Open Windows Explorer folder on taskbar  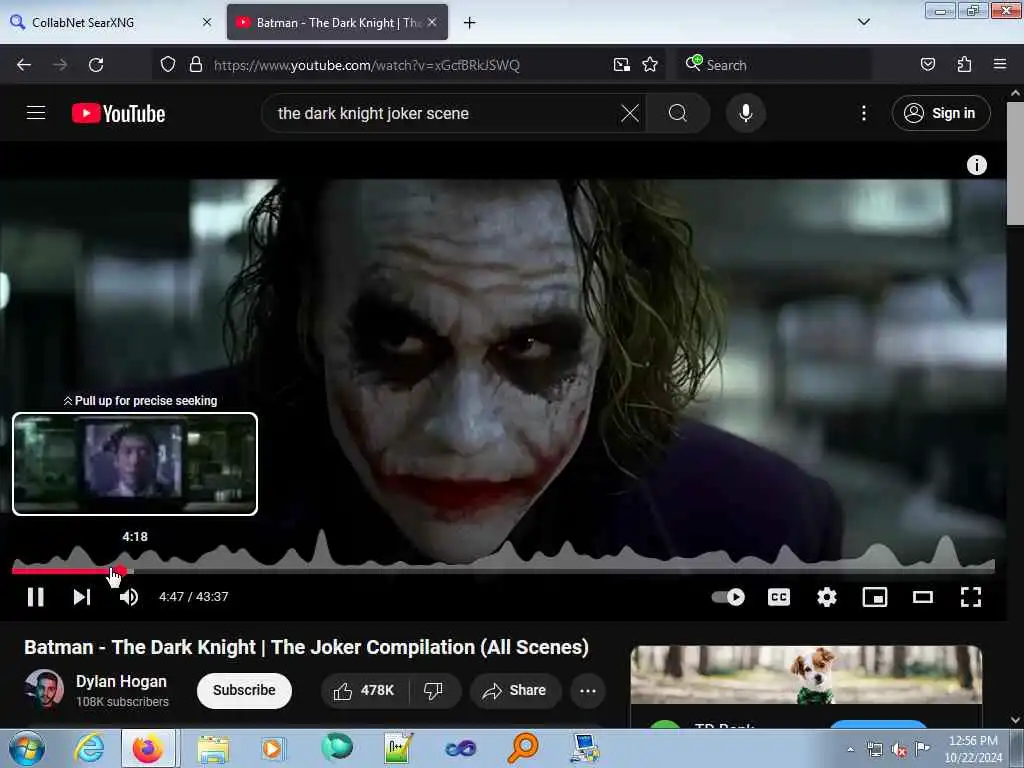[213, 748]
